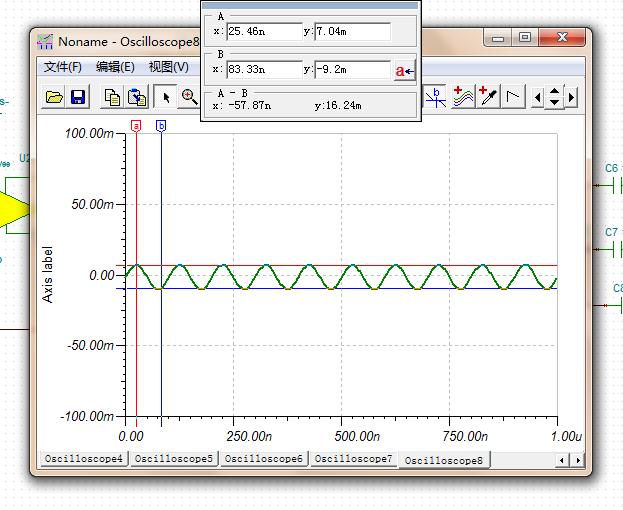Screen dimensions: 623x510
Task: Select the arrow pointer tool
Action: [166, 97]
